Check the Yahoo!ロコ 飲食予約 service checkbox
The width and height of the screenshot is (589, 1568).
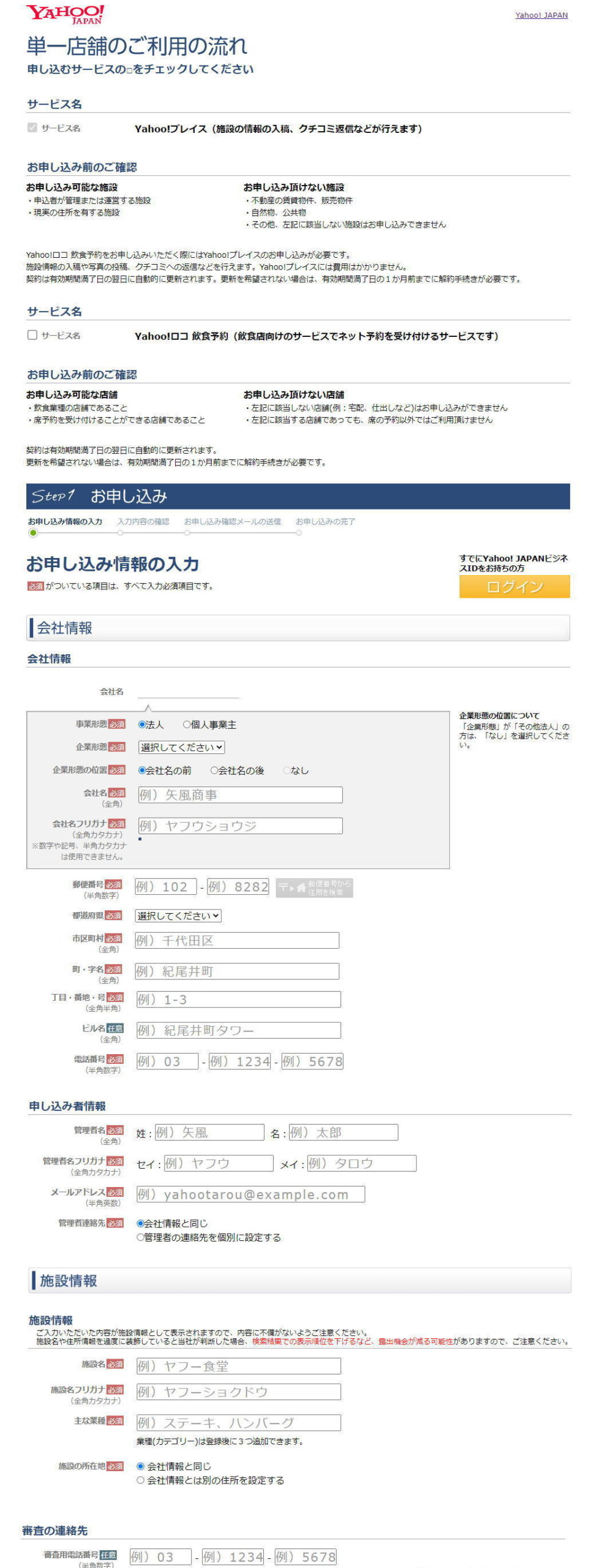[32, 335]
